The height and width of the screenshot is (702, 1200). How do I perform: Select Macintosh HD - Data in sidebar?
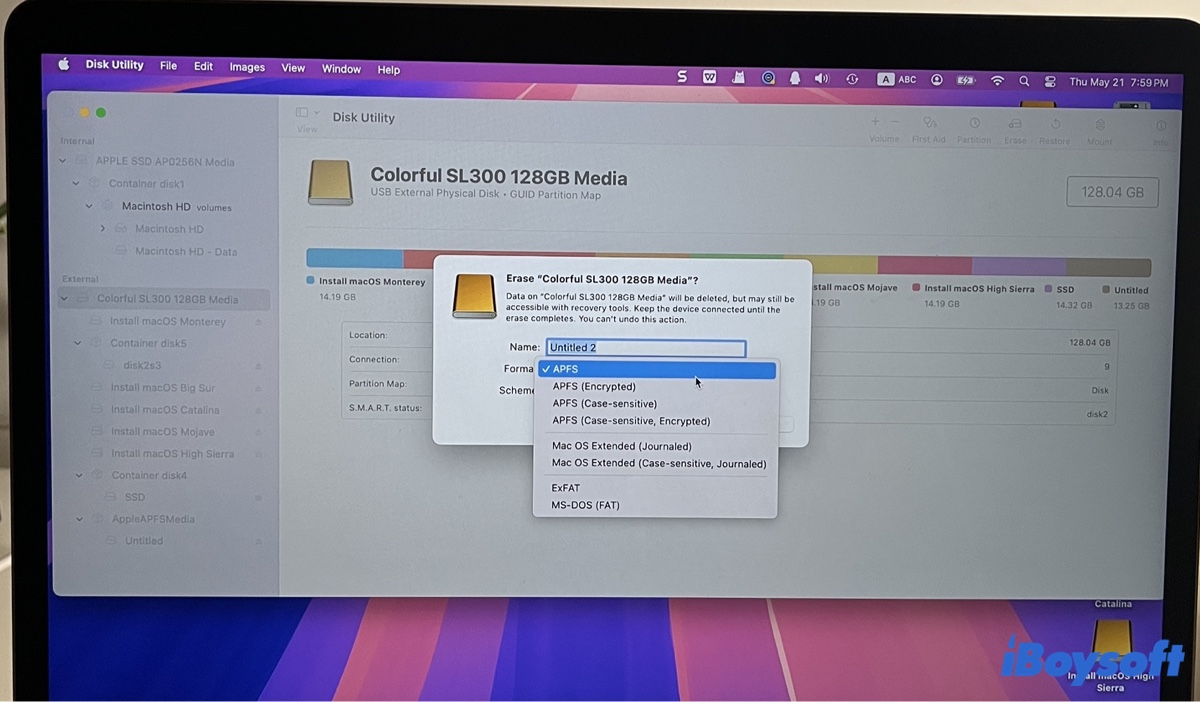[x=186, y=252]
